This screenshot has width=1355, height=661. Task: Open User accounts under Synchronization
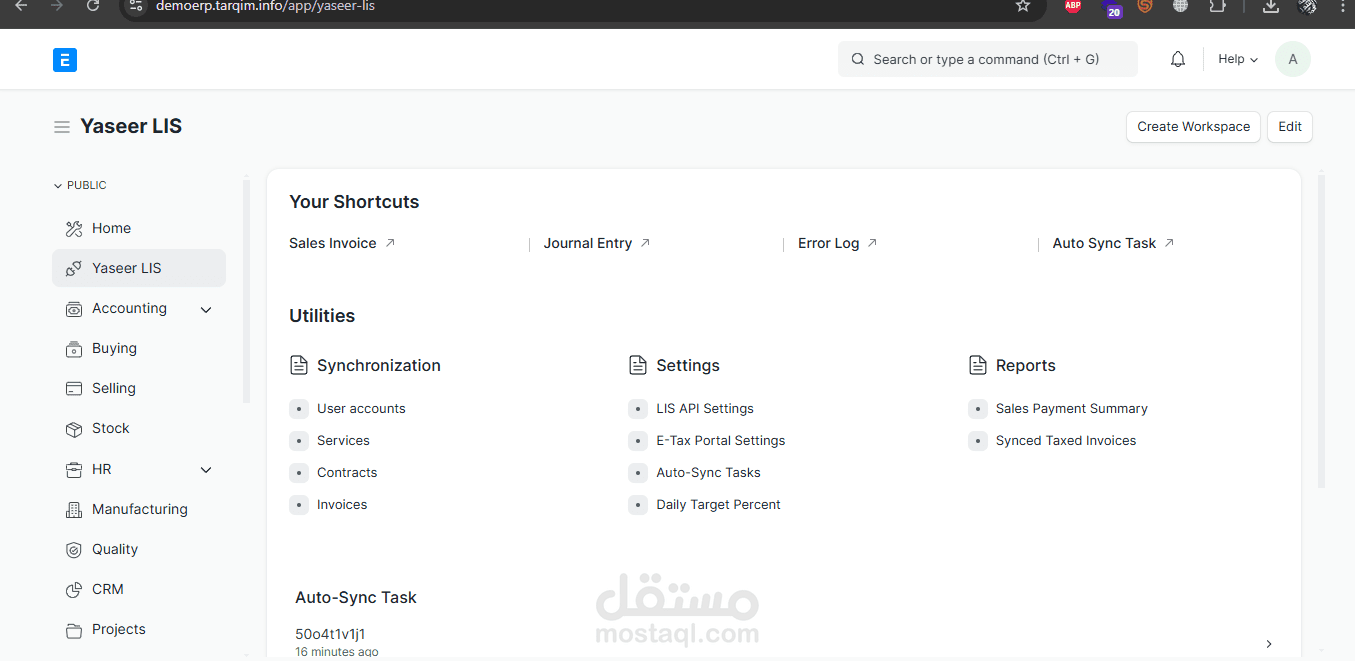pos(361,409)
